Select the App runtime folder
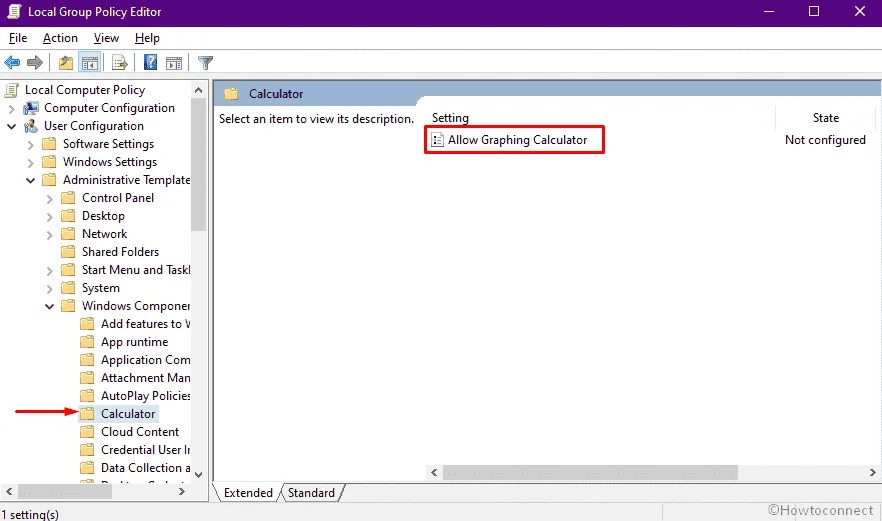This screenshot has width=882, height=521. click(x=134, y=342)
